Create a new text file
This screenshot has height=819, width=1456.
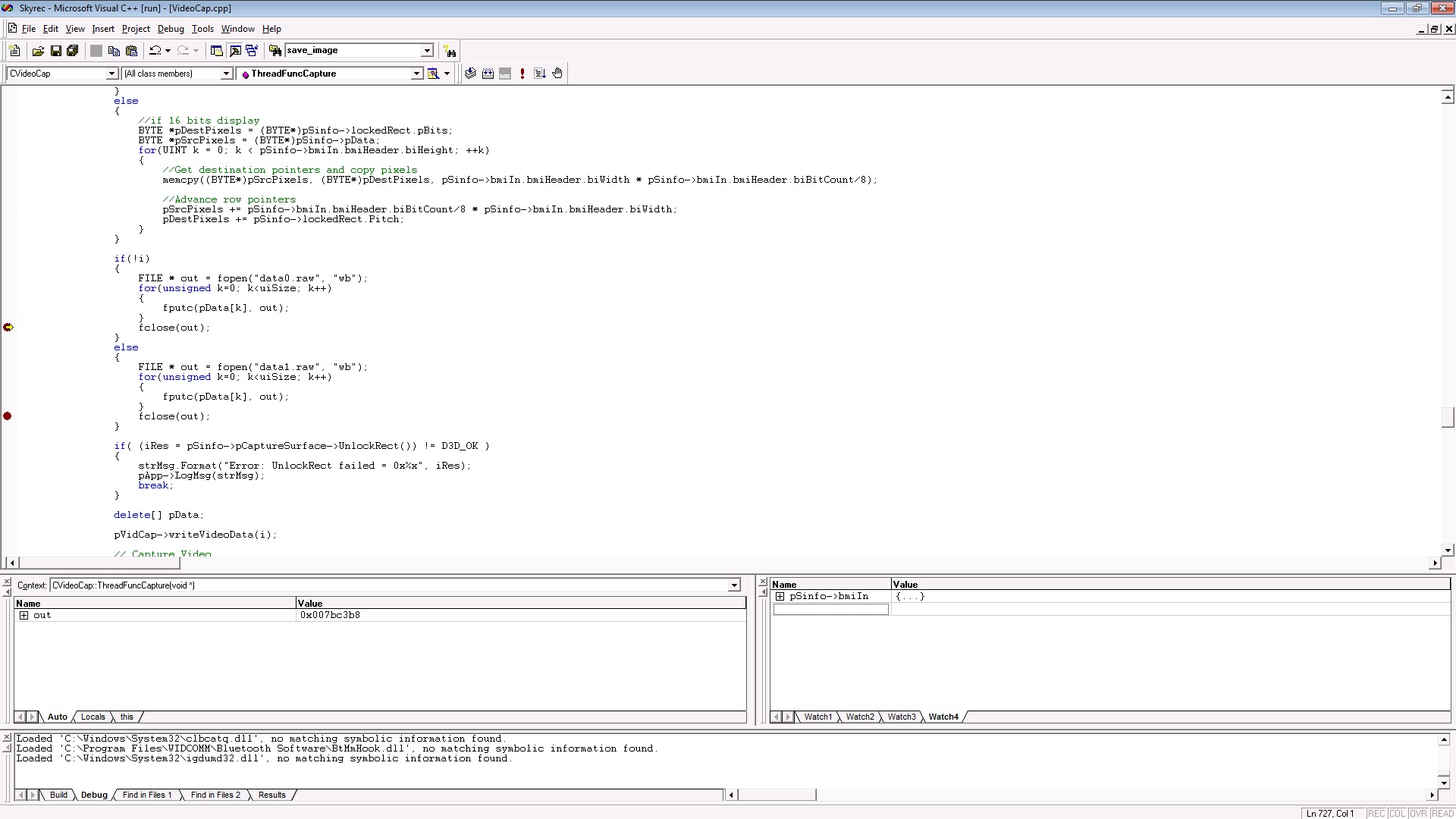pyautogui.click(x=14, y=51)
